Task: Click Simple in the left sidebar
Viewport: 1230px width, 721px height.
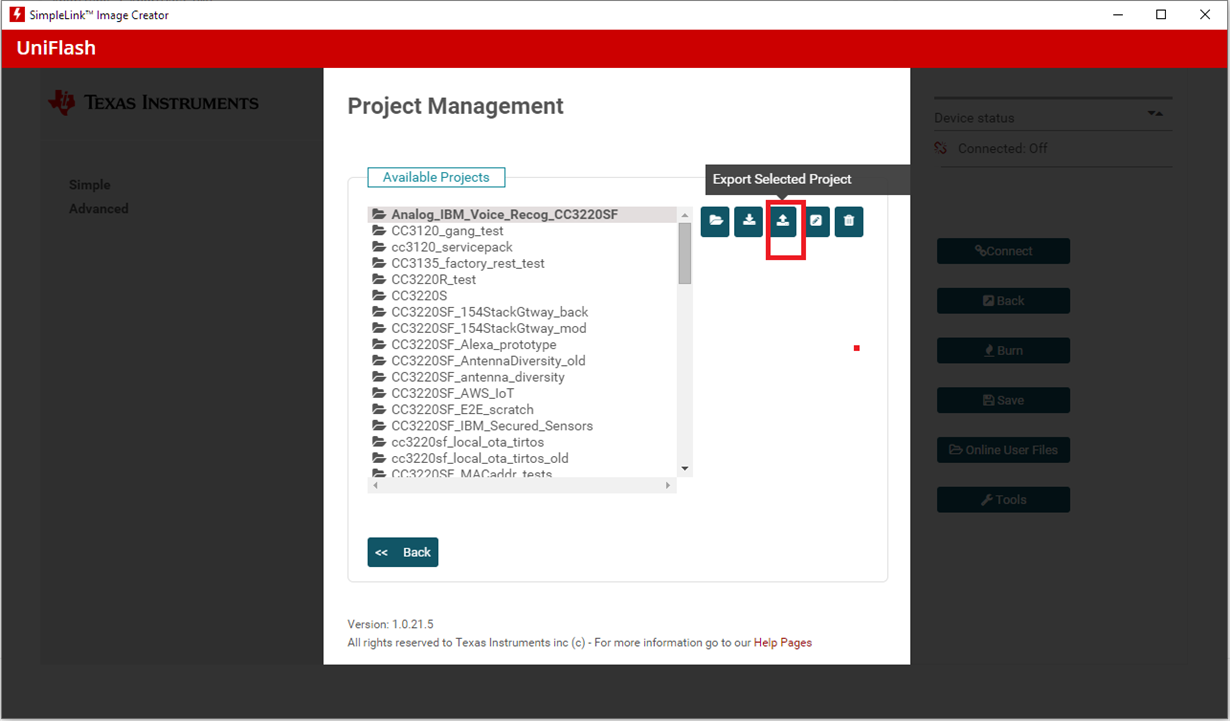Action: tap(90, 185)
